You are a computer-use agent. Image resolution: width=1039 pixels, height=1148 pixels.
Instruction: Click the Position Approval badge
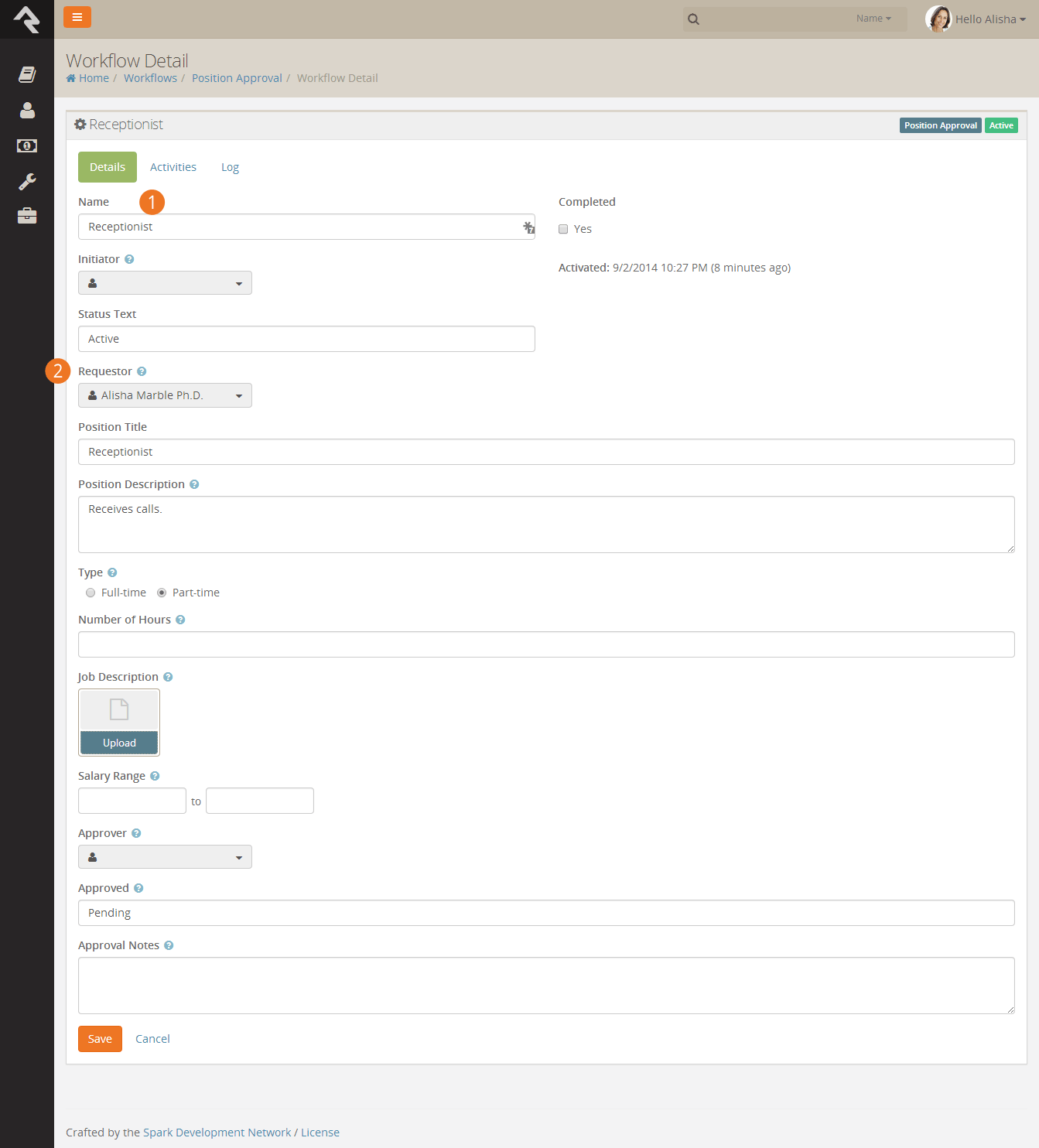pyautogui.click(x=941, y=125)
